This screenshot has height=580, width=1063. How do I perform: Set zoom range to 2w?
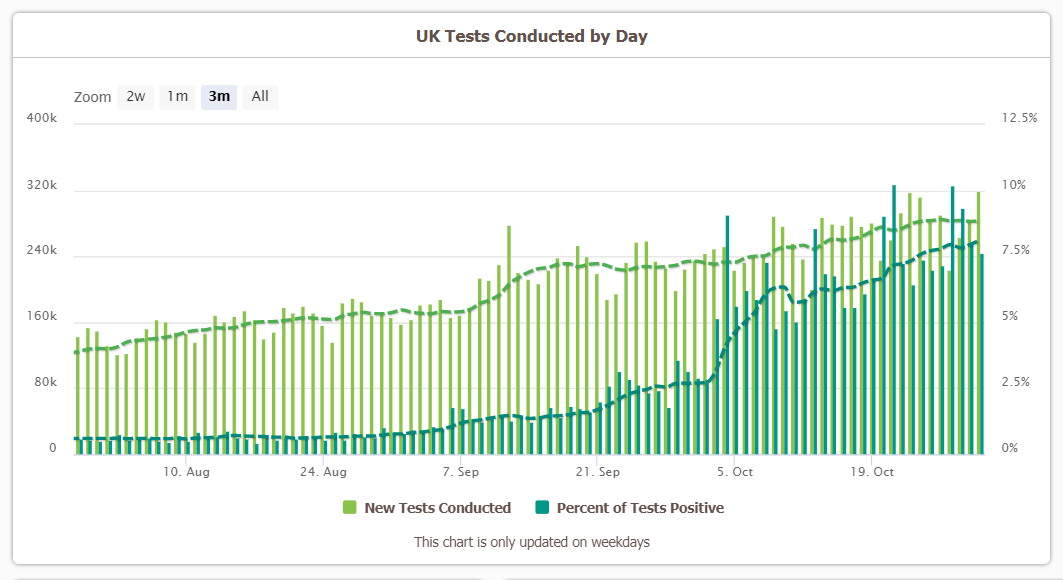(x=136, y=97)
